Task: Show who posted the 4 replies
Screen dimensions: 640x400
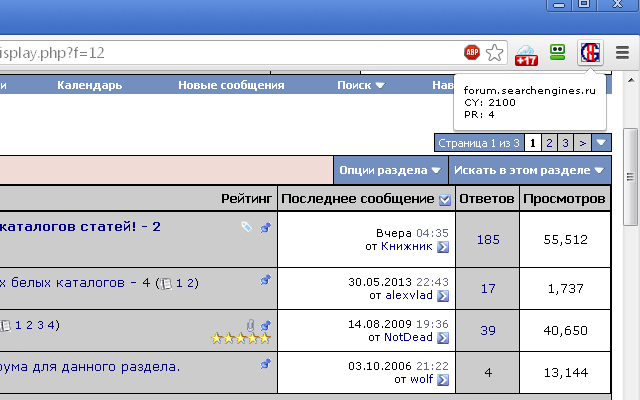Action: pyautogui.click(x=488, y=372)
